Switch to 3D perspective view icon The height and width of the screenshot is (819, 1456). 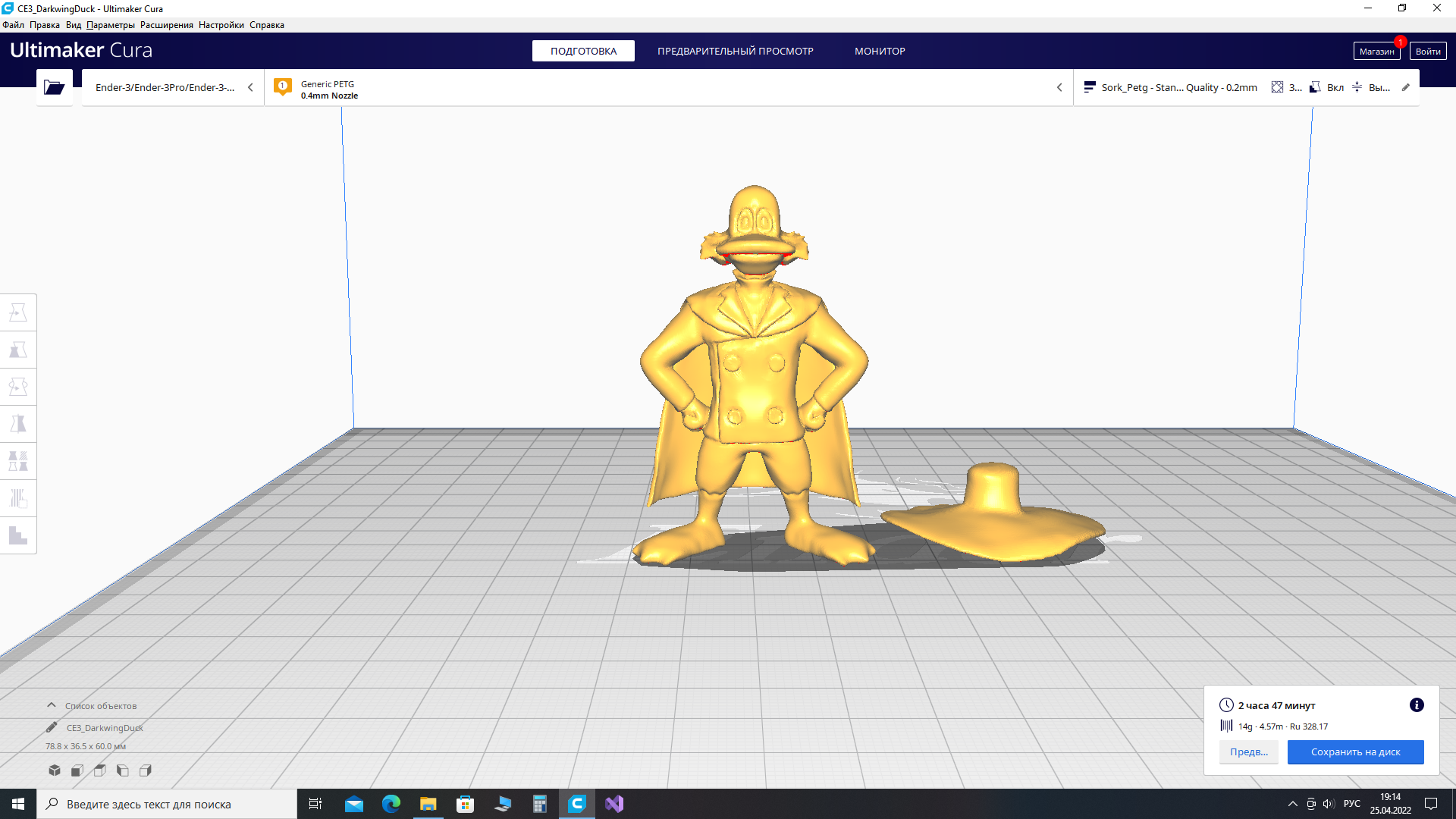pos(55,770)
